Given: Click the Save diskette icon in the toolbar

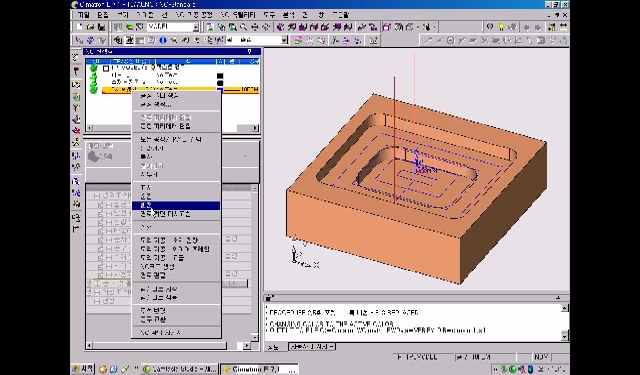Looking at the screenshot, I should pyautogui.click(x=101, y=27).
